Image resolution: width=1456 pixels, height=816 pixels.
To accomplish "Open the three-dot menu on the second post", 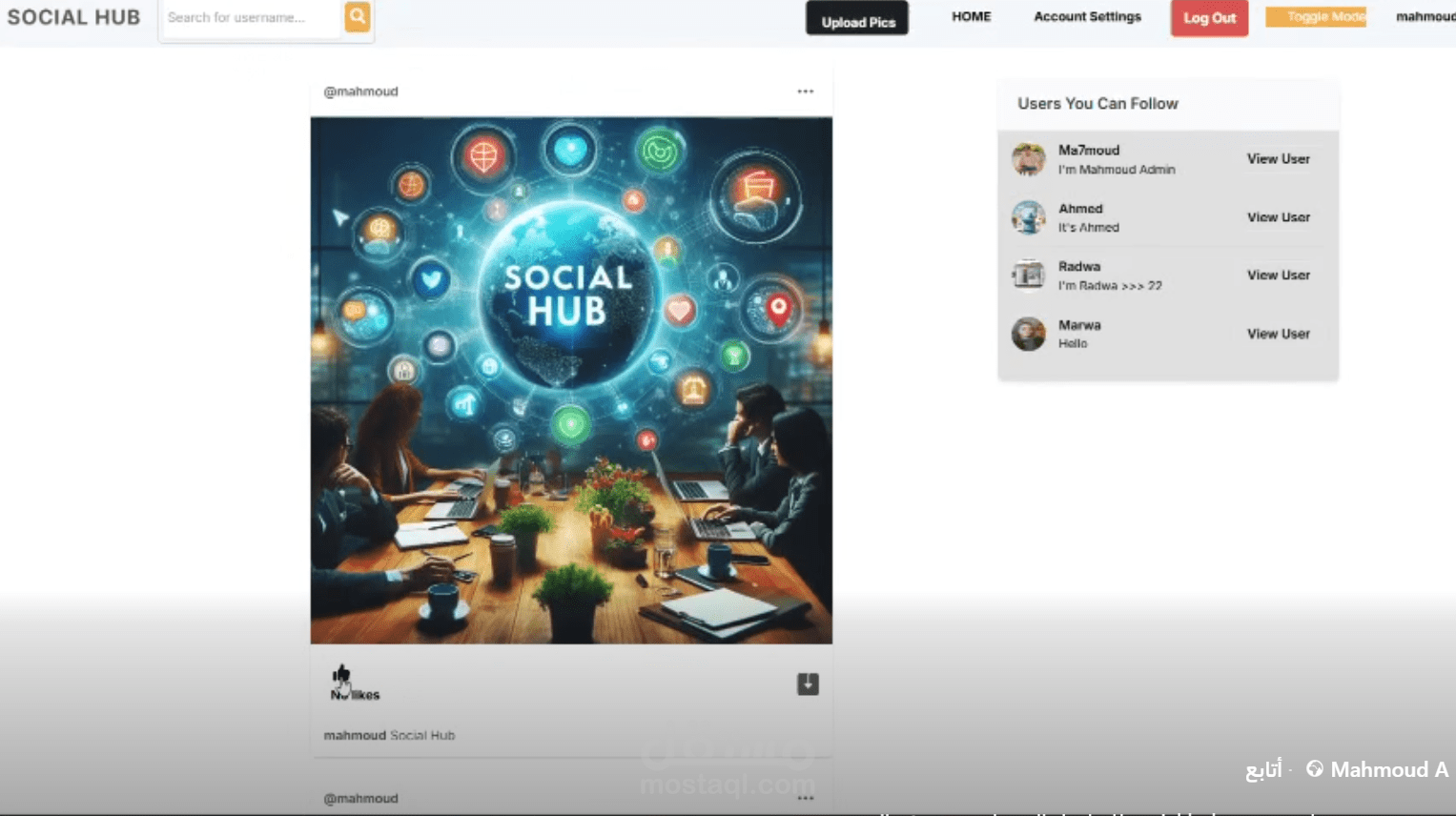I will tap(806, 798).
